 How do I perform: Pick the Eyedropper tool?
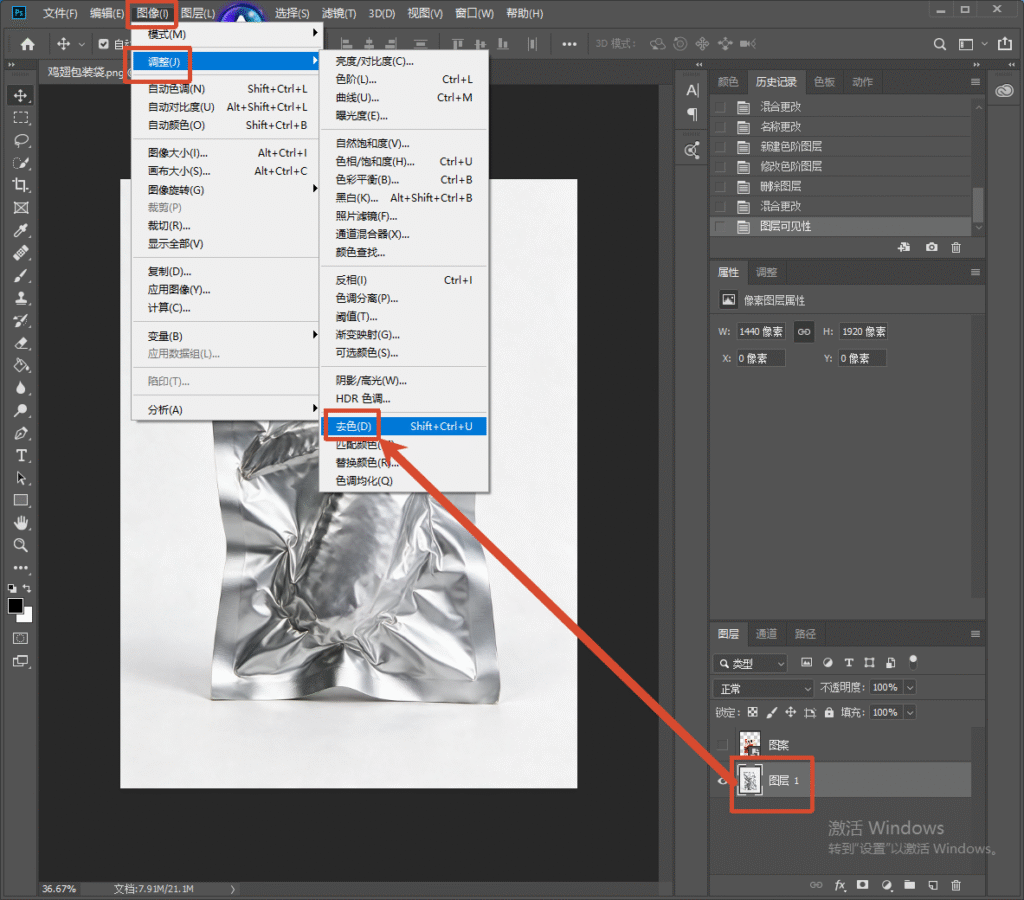(x=21, y=231)
